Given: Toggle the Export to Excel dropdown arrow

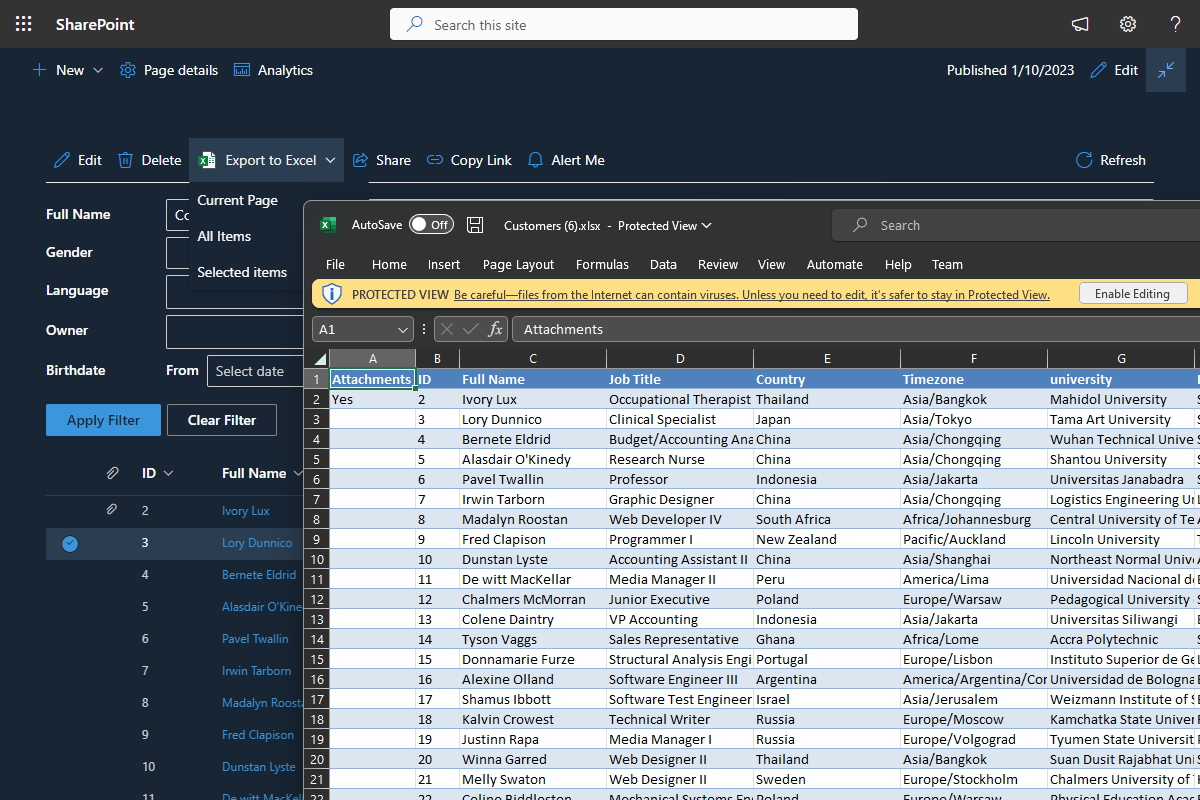Looking at the screenshot, I should [x=331, y=160].
